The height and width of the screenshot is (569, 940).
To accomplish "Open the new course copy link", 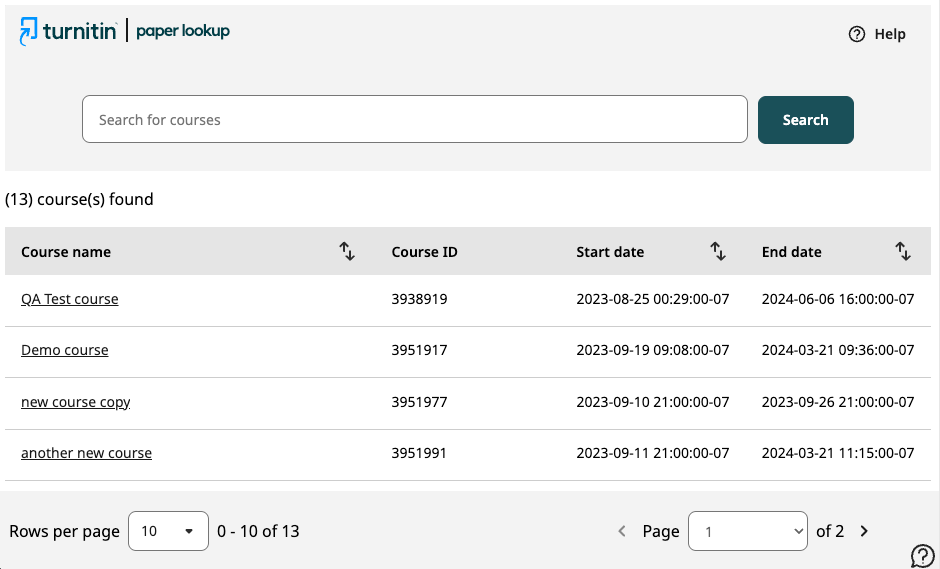I will coord(76,402).
